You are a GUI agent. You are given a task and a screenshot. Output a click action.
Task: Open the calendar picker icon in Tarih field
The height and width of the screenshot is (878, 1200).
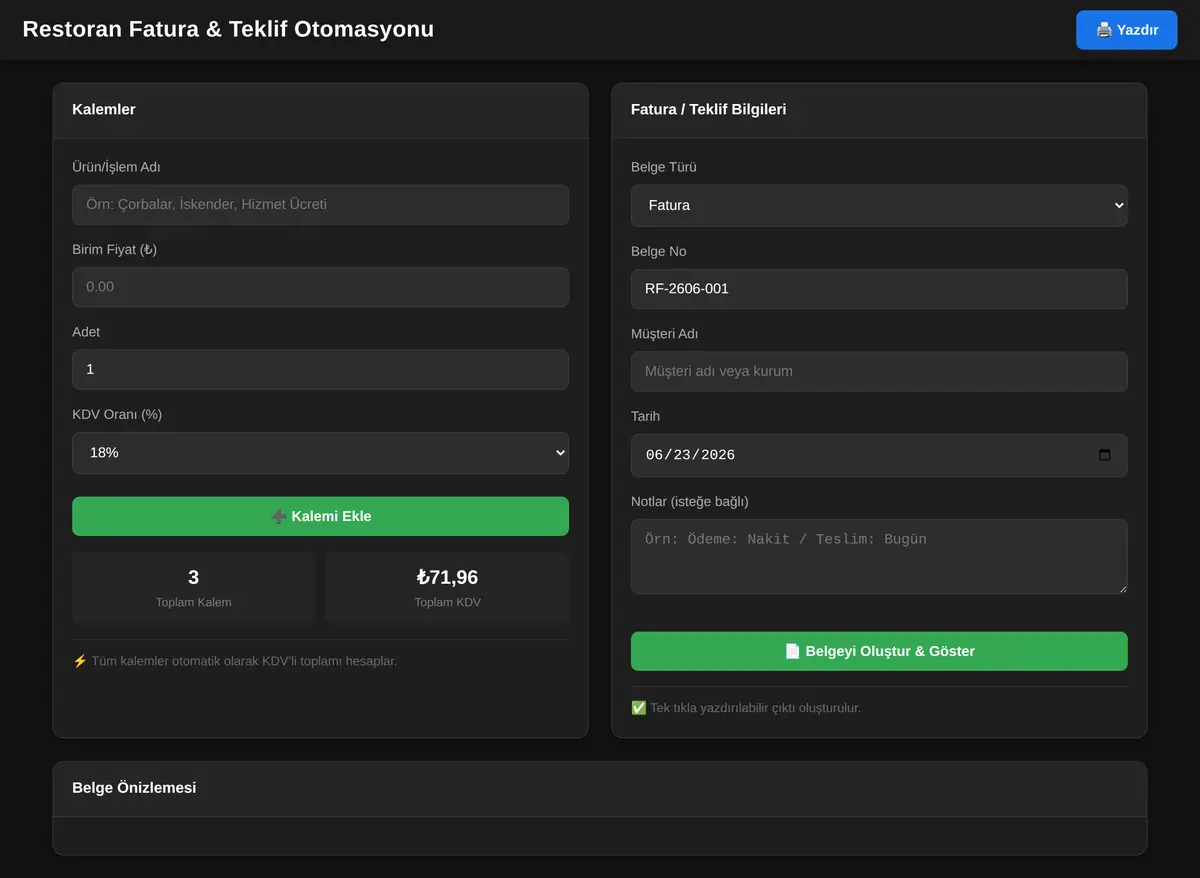[x=1104, y=455]
